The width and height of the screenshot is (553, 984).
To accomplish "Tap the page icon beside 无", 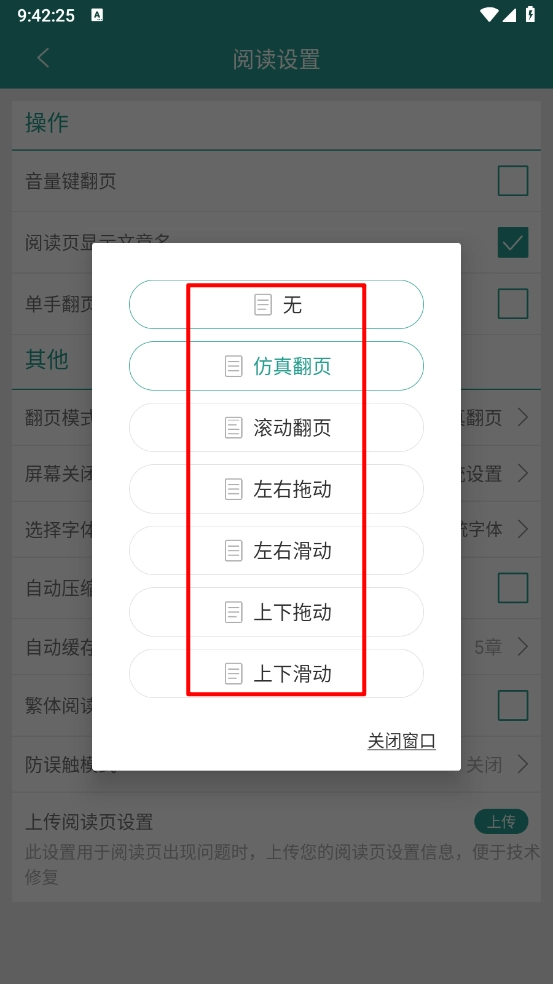I will coord(263,305).
